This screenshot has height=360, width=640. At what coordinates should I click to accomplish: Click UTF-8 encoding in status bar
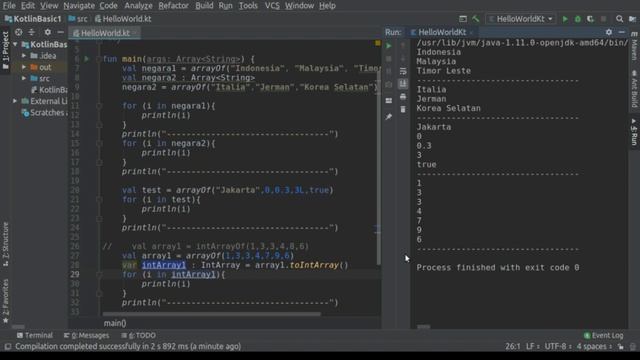(x=558, y=347)
